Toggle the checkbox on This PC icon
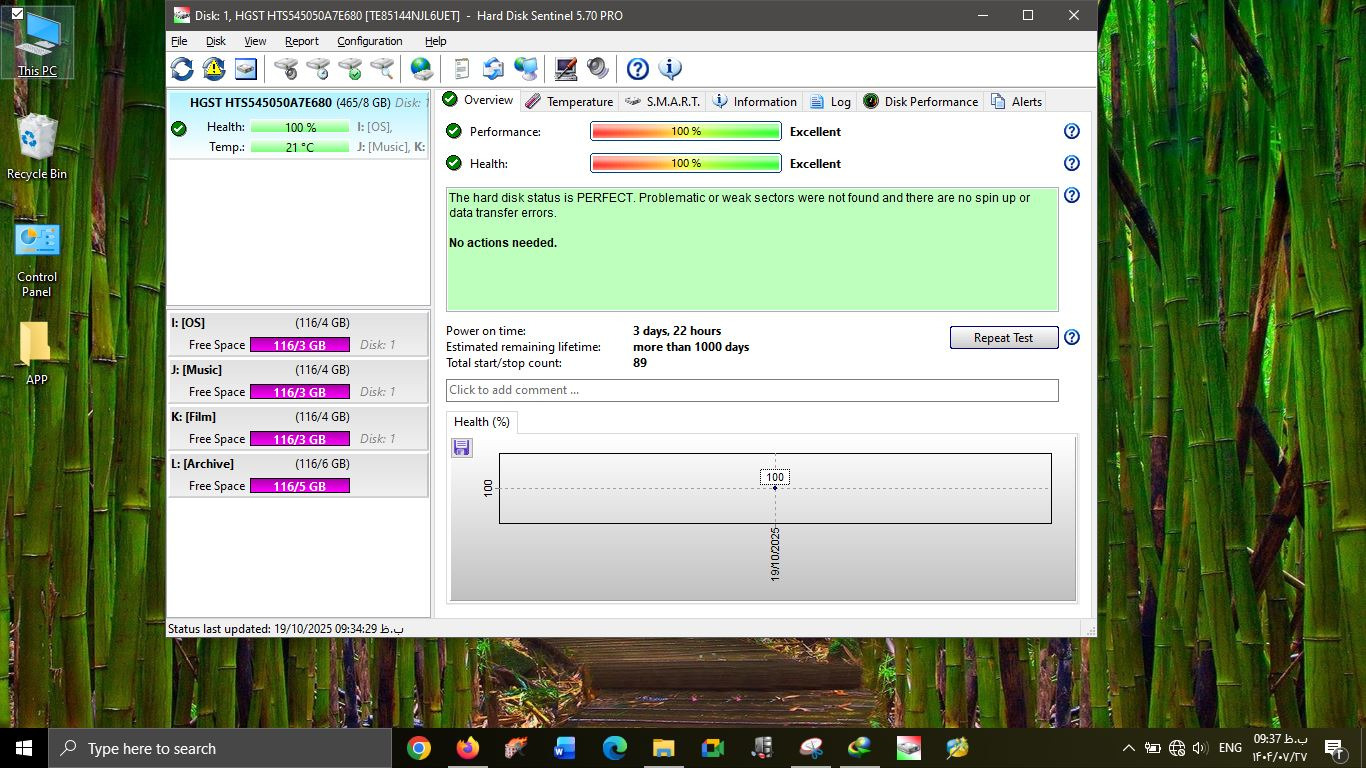The height and width of the screenshot is (768, 1366). (x=17, y=14)
